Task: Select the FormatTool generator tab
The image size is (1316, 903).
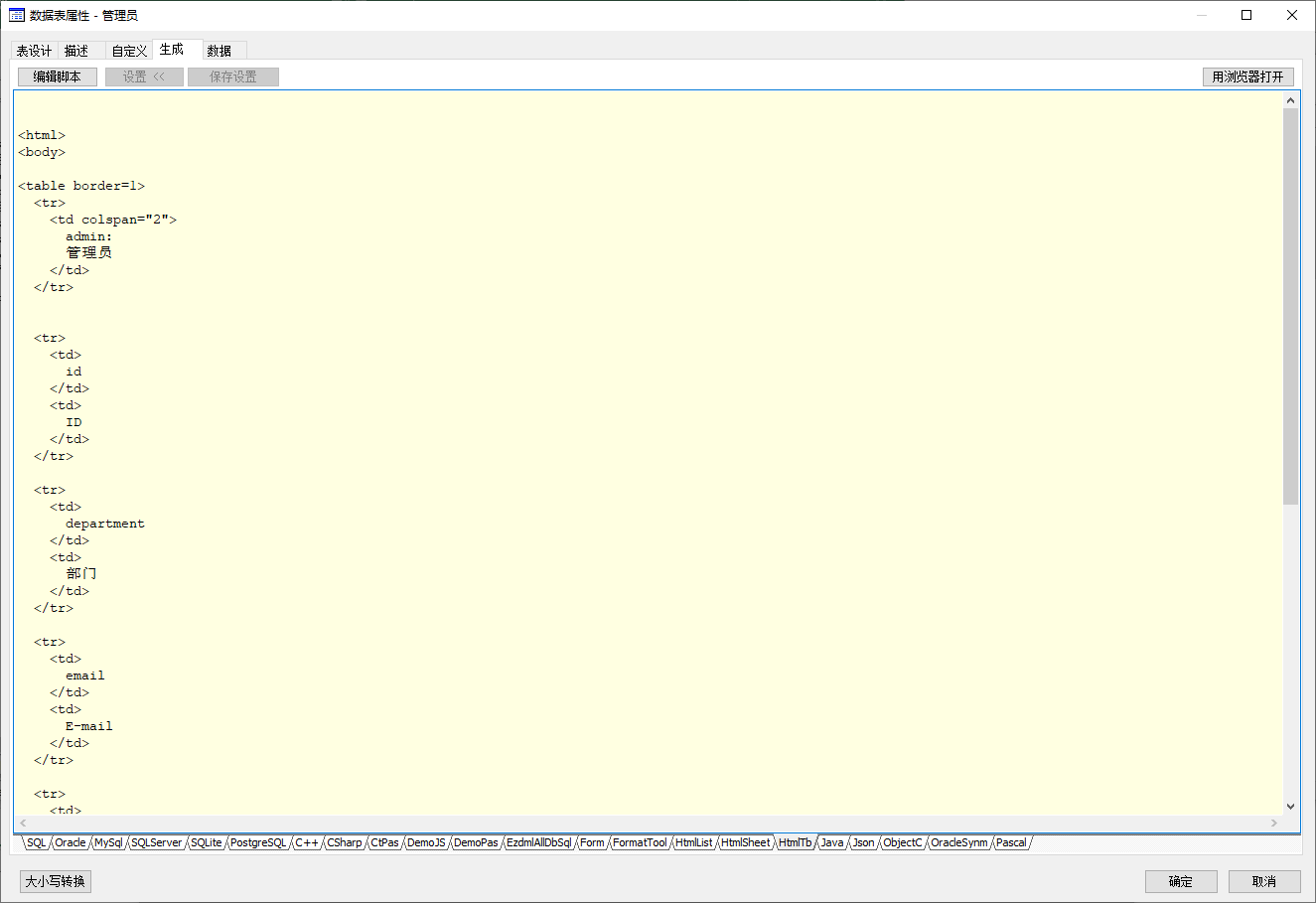Action: pyautogui.click(x=640, y=842)
